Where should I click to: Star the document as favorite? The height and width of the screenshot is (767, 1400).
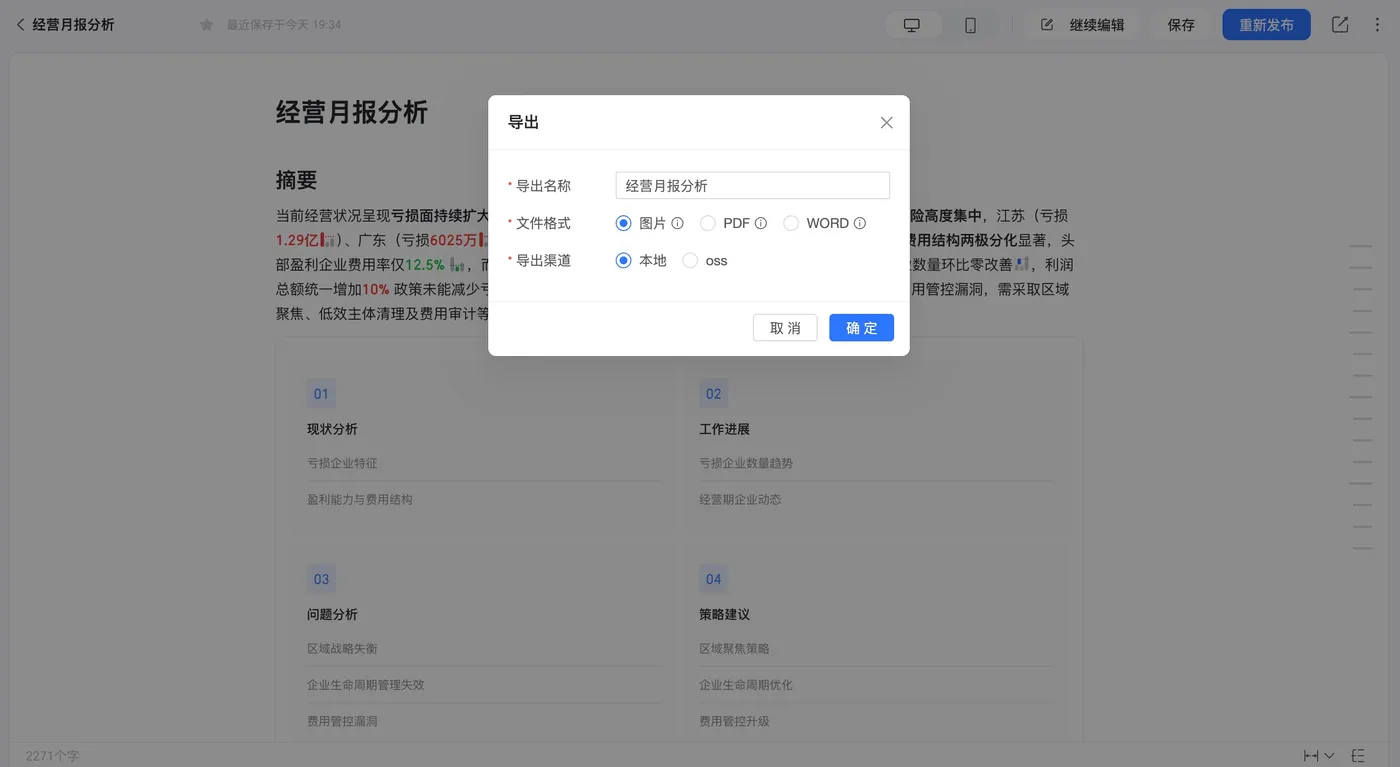pyautogui.click(x=206, y=25)
